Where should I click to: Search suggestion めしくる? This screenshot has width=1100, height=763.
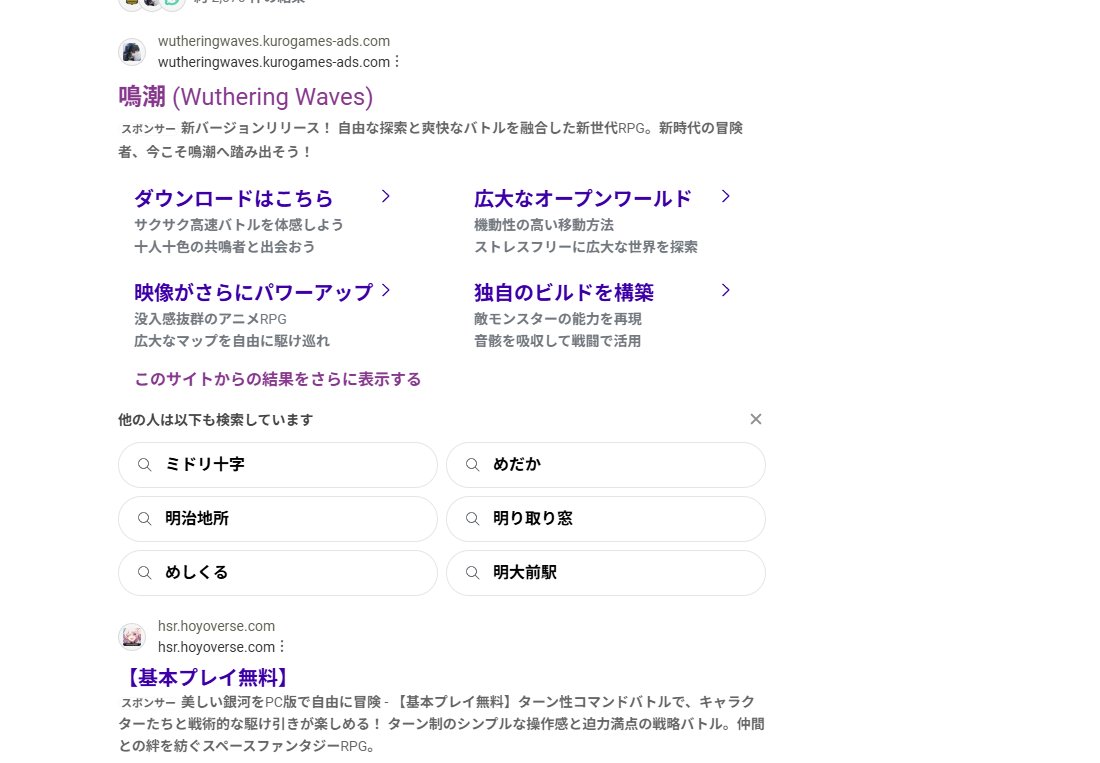pyautogui.click(x=278, y=573)
